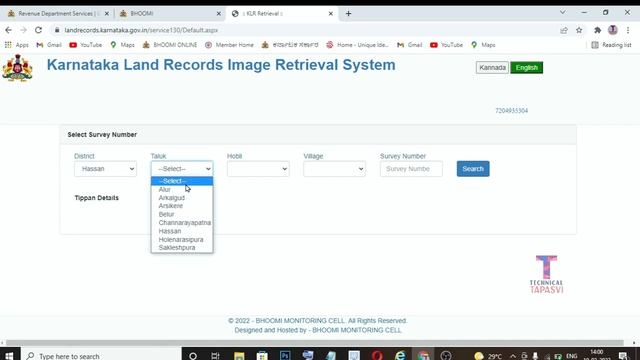Click the Karnataka Land Records Image Retrieval System heading
Viewport: 640px width, 360px height.
pos(221,65)
